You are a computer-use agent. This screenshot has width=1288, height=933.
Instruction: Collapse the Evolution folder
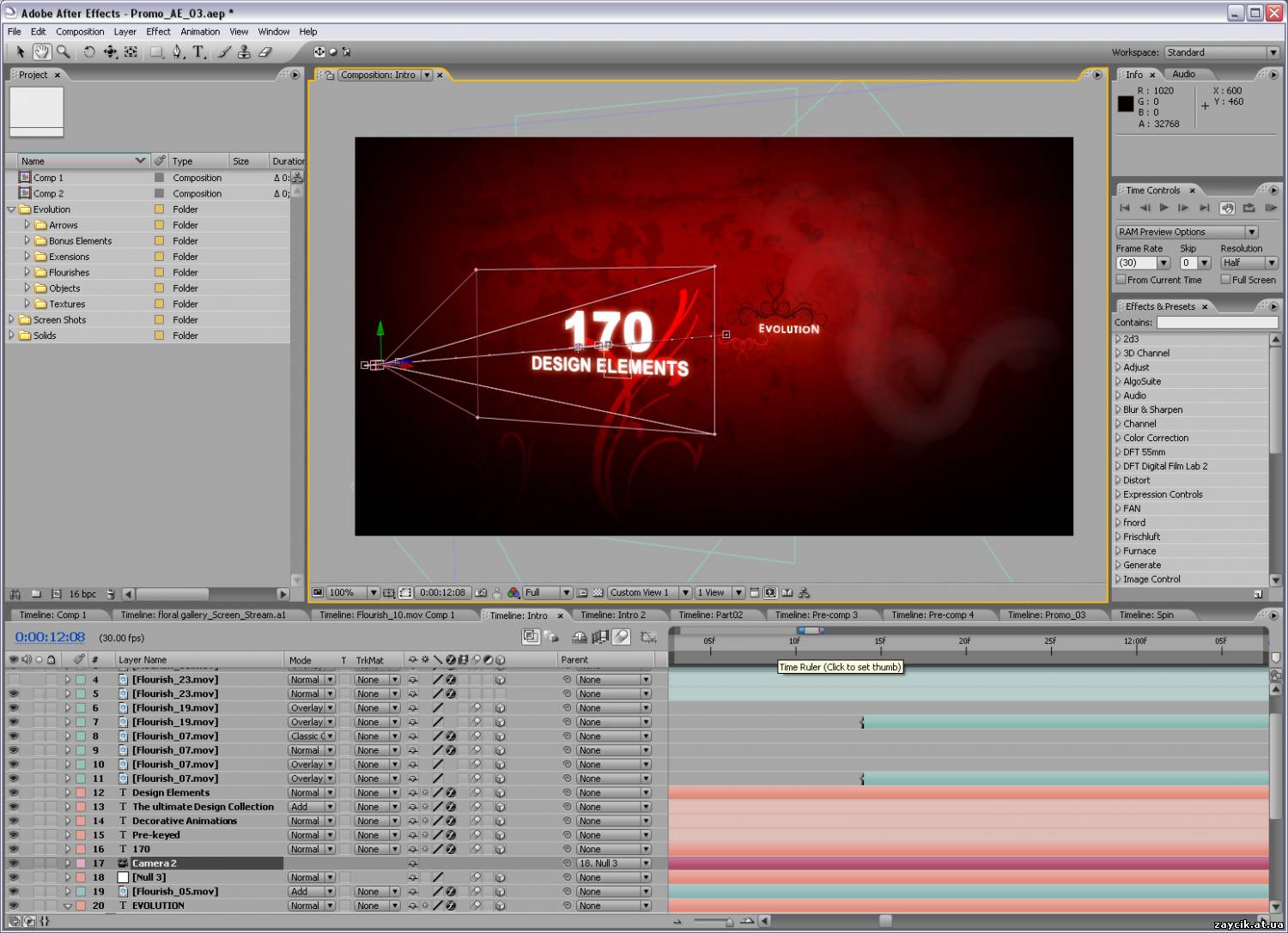(11, 209)
